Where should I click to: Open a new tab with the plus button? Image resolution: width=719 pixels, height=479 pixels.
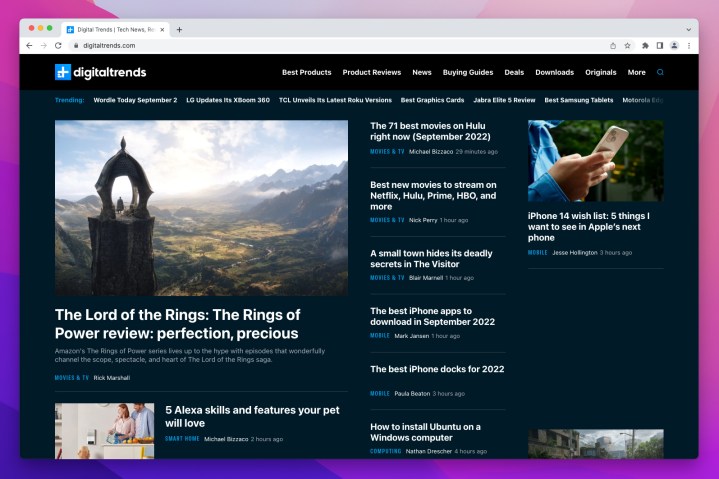pos(179,29)
